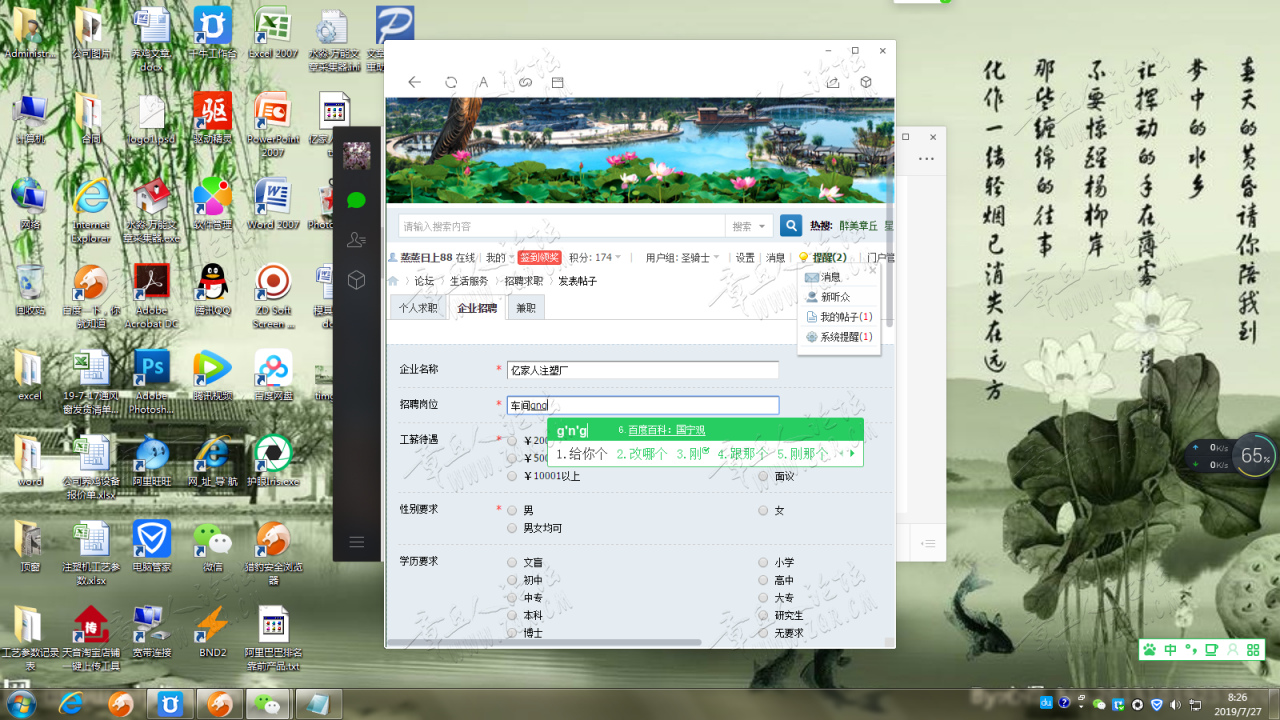
Task: Click the WeChat sidebar cube icon
Action: pyautogui.click(x=357, y=281)
